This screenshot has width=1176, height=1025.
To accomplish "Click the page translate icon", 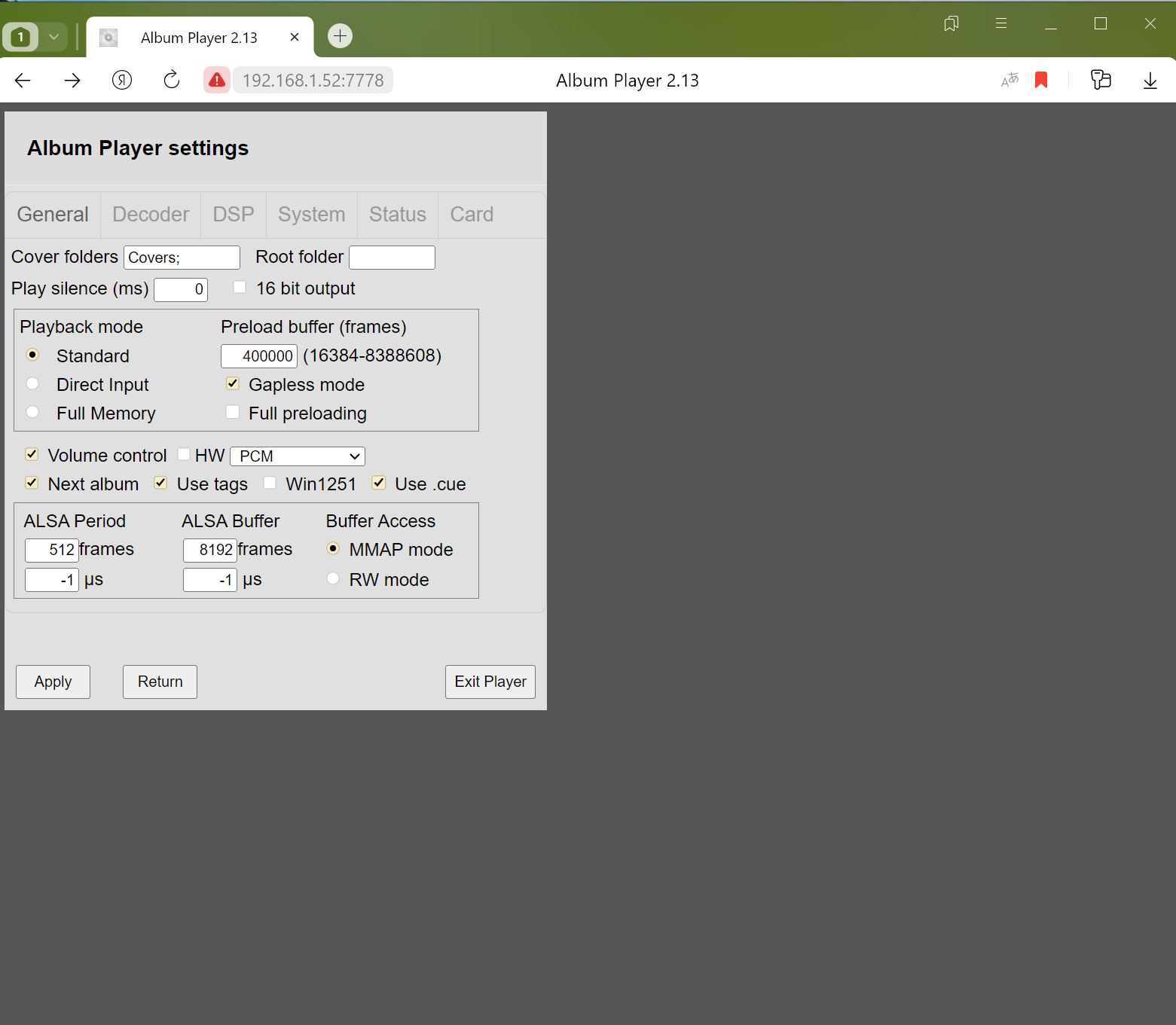I will coord(1010,80).
